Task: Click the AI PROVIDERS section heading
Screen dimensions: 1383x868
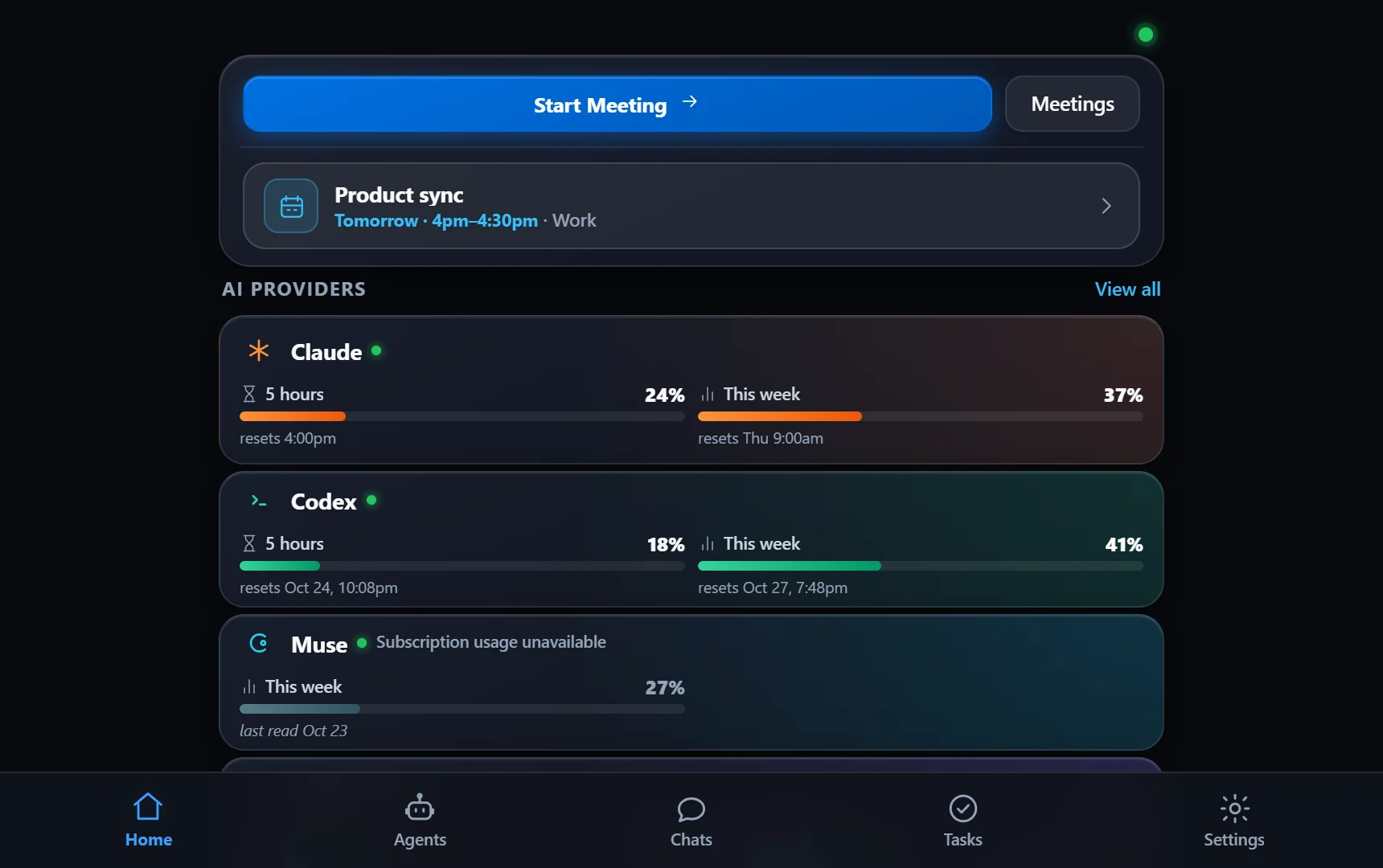Action: 294,289
